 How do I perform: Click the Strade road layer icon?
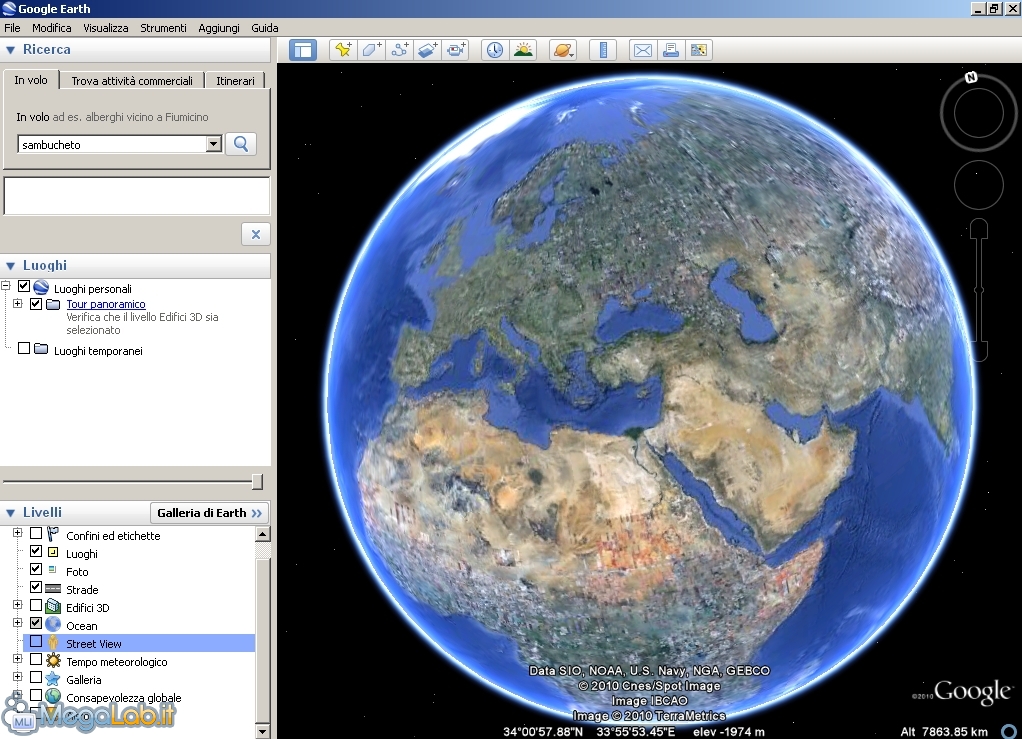[53, 589]
